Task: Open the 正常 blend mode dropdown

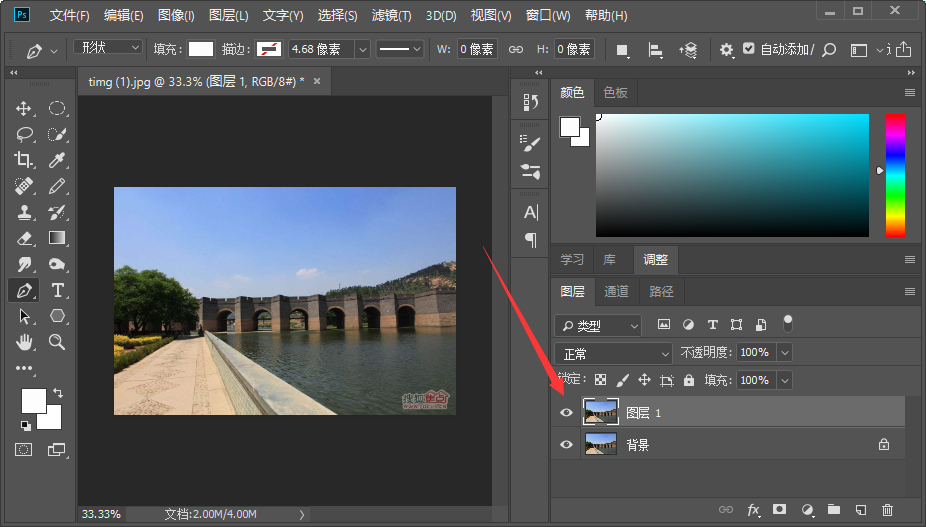Action: [613, 353]
